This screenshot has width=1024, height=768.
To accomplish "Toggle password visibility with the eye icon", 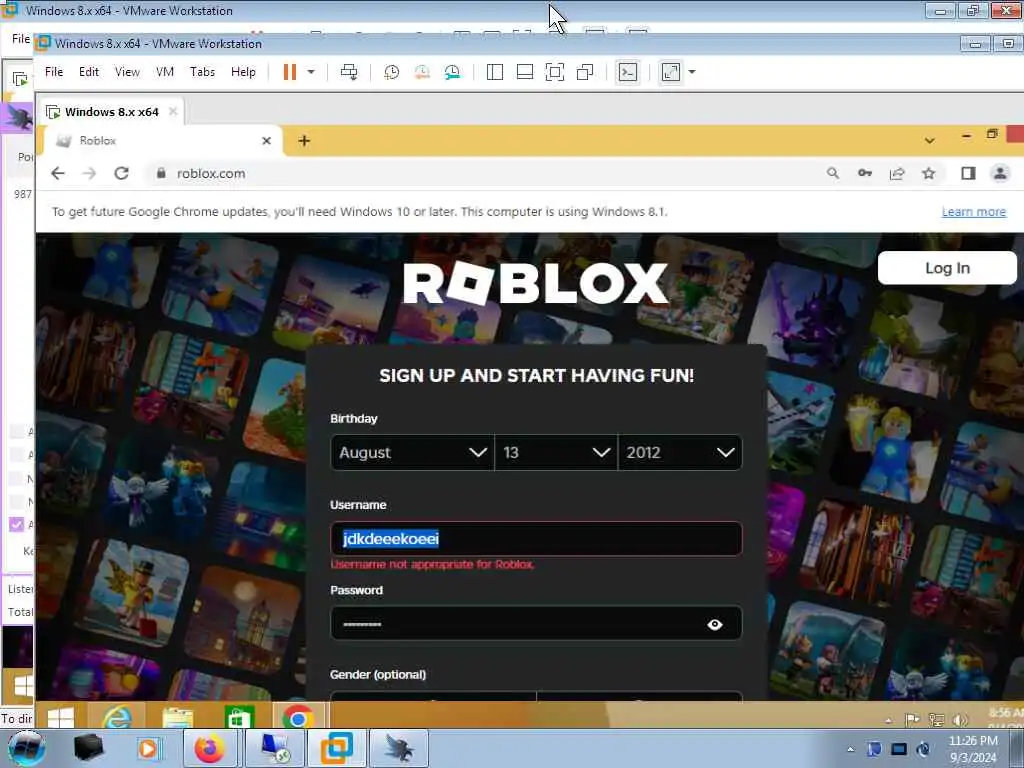I will (714, 624).
